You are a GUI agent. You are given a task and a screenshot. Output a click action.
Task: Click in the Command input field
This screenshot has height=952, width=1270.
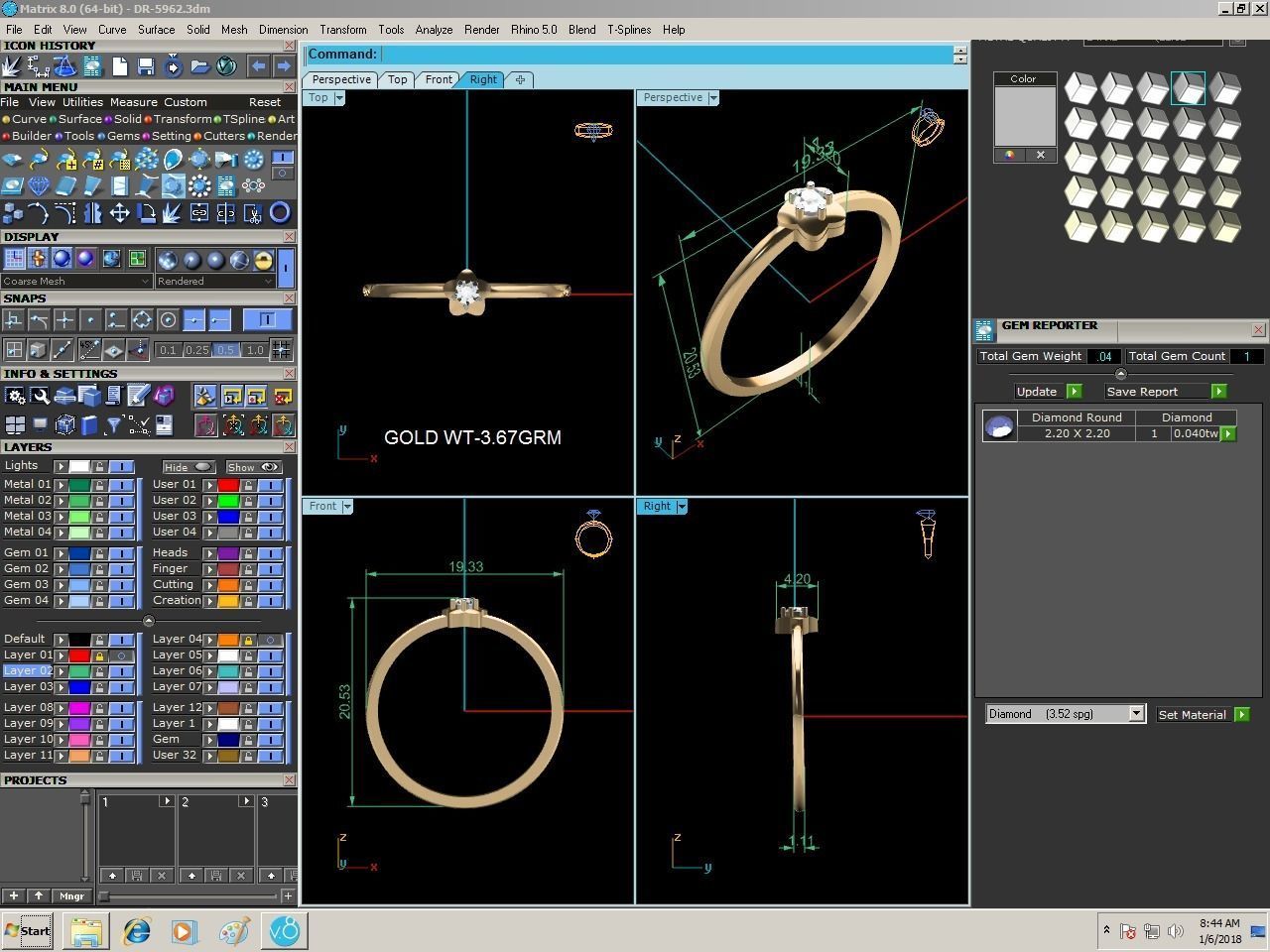(667, 55)
